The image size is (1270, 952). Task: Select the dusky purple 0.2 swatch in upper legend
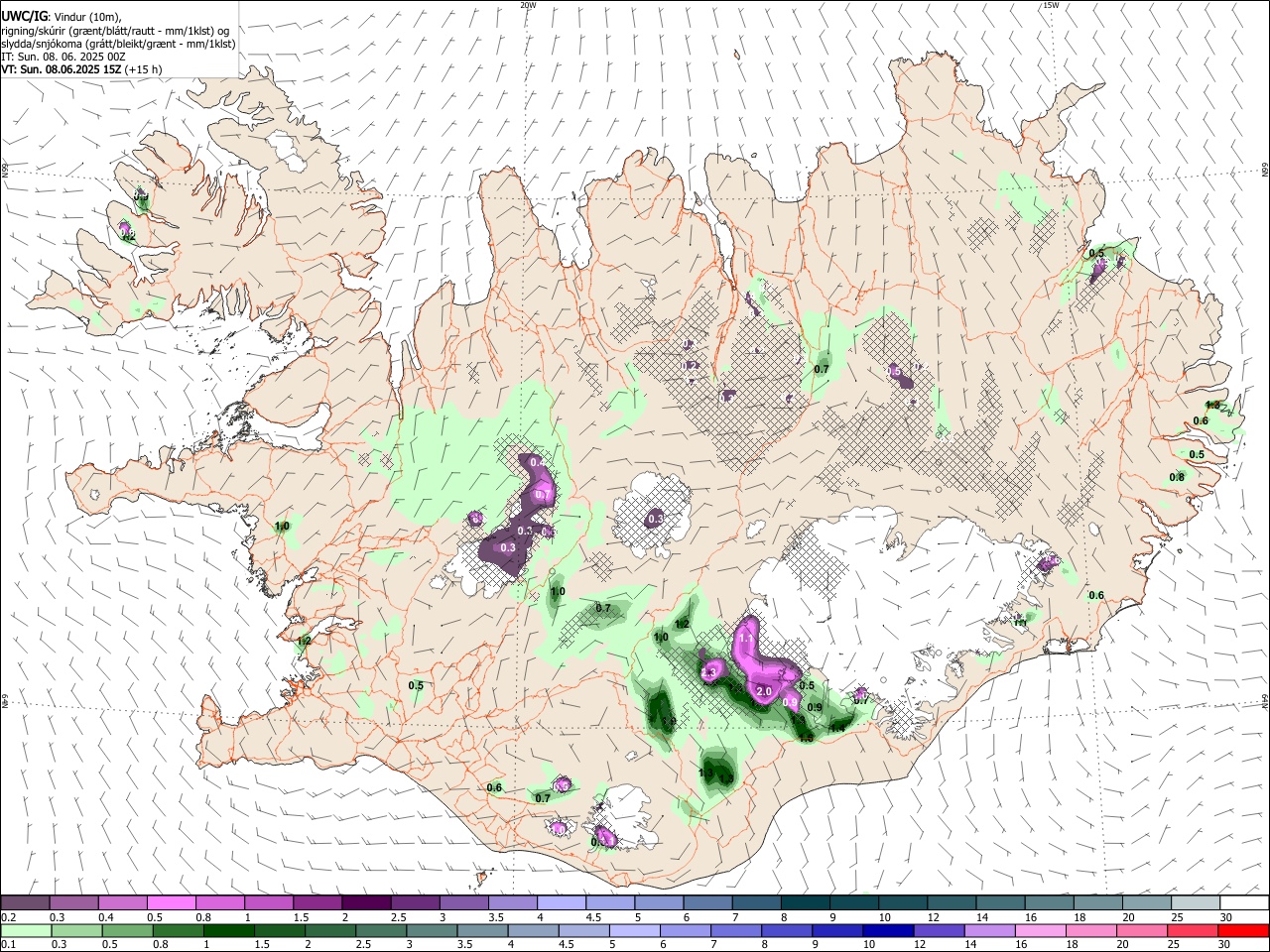(x=26, y=903)
